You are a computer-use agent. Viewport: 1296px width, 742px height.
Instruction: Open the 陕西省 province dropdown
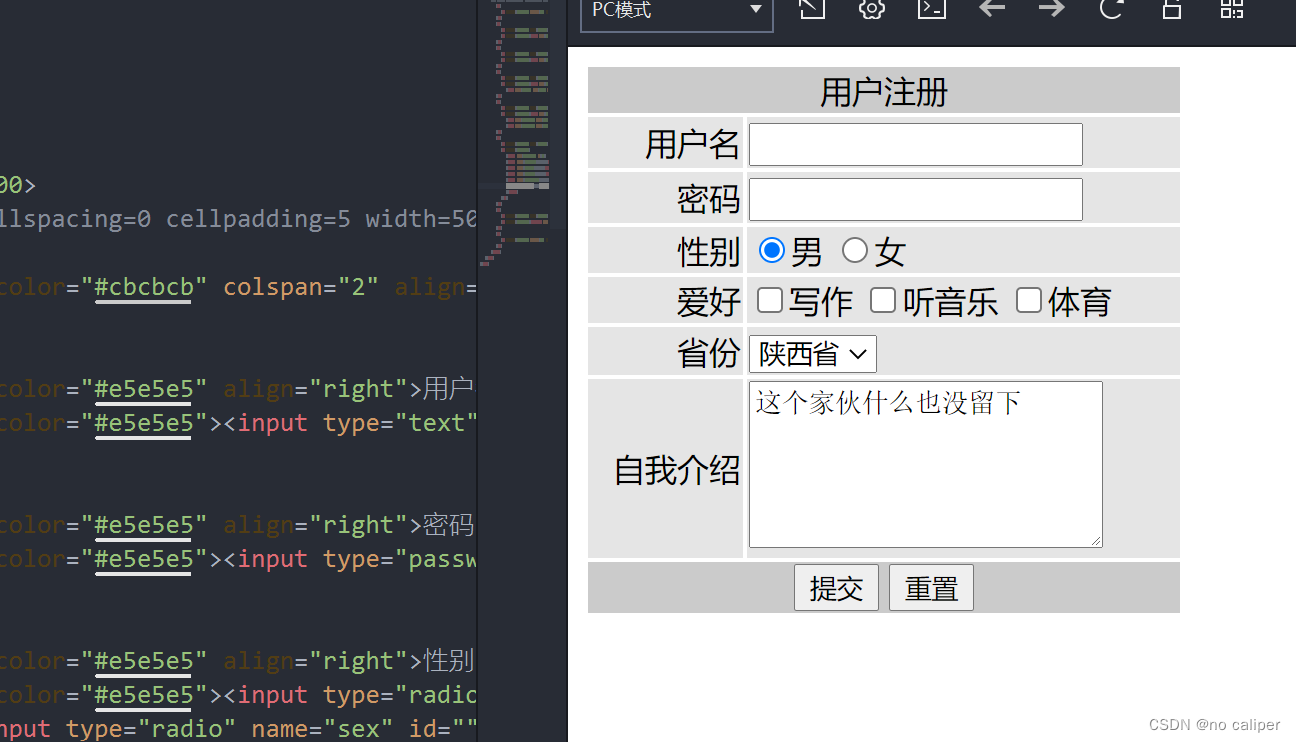point(812,353)
